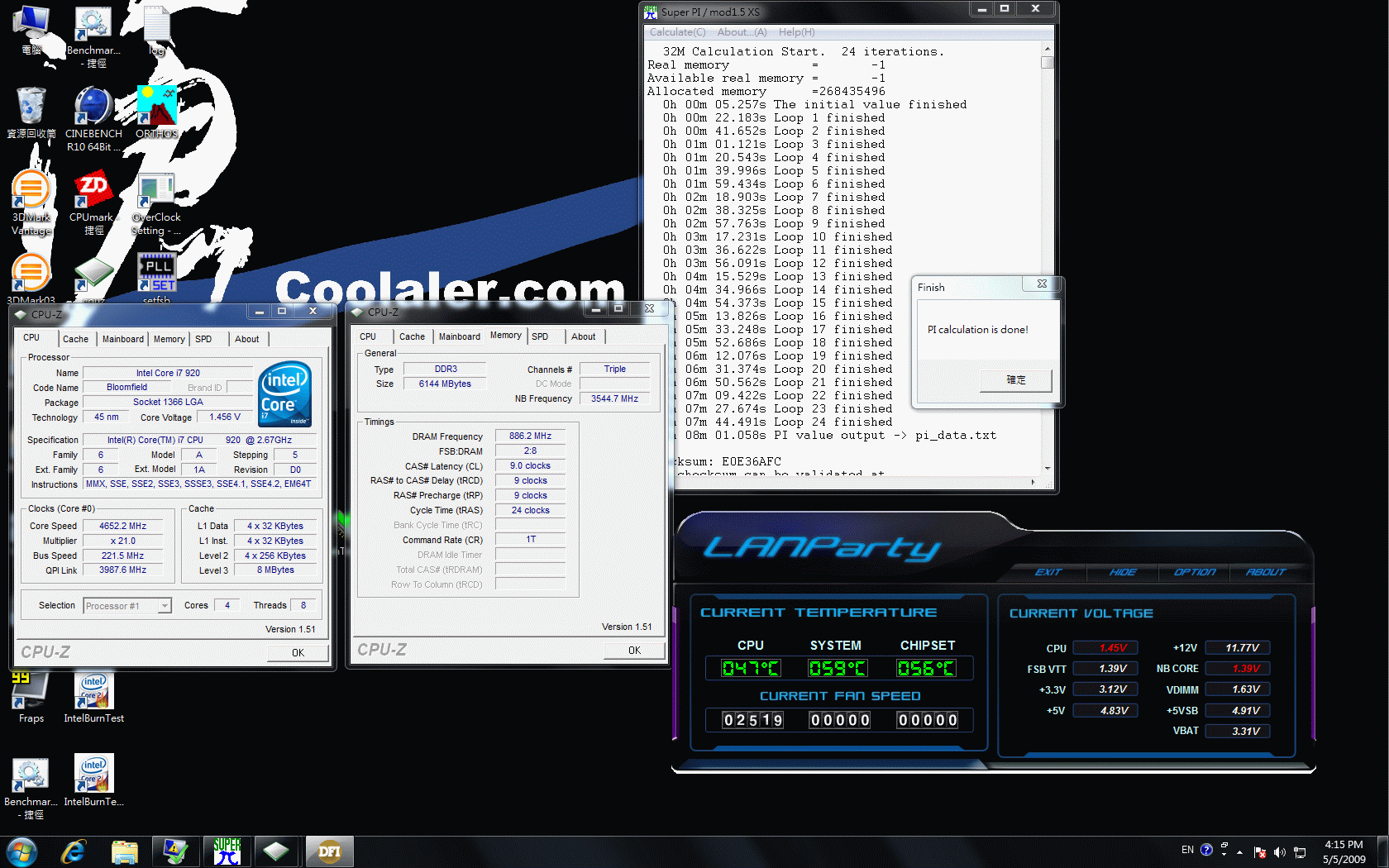This screenshot has height=868, width=1389.
Task: Open the IntelBurnTest icon beside Fraps
Action: click(93, 697)
